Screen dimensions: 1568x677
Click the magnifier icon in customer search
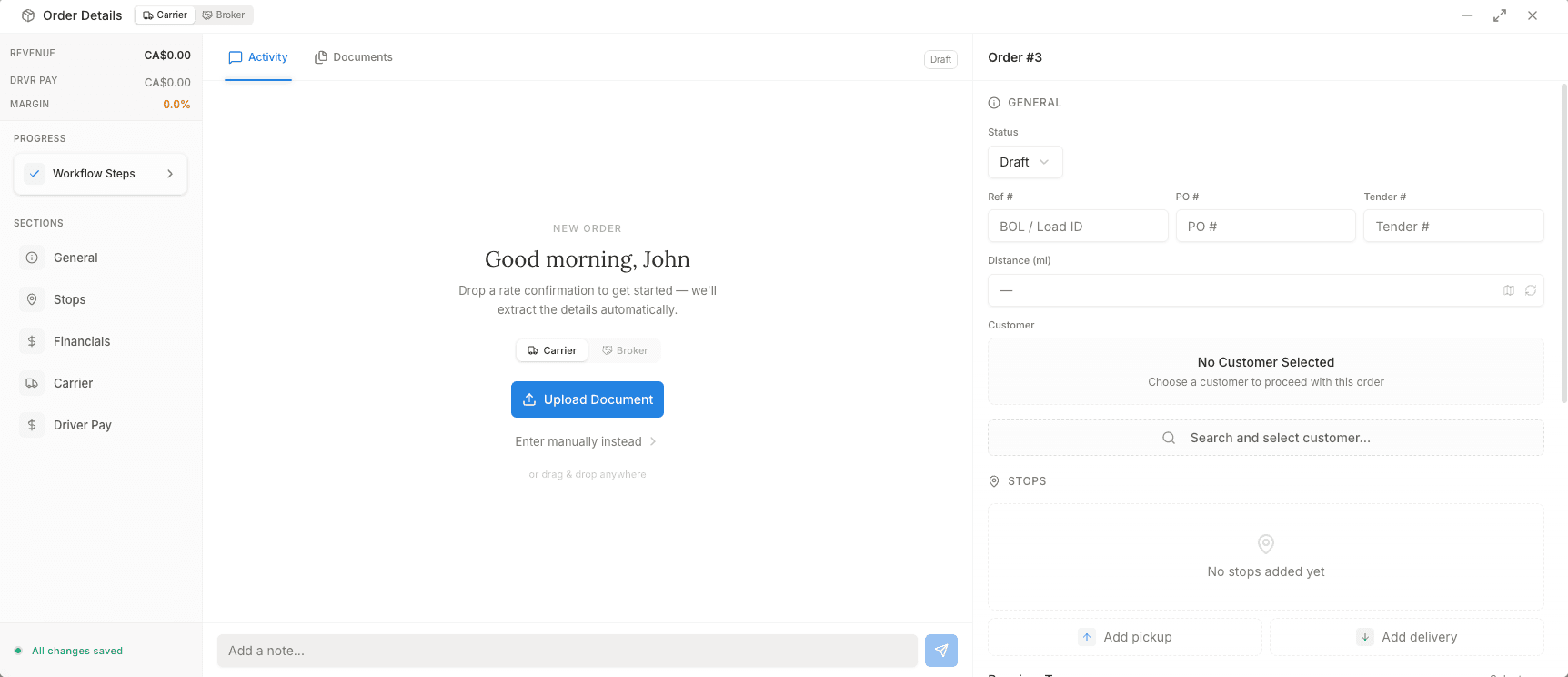(x=1169, y=438)
